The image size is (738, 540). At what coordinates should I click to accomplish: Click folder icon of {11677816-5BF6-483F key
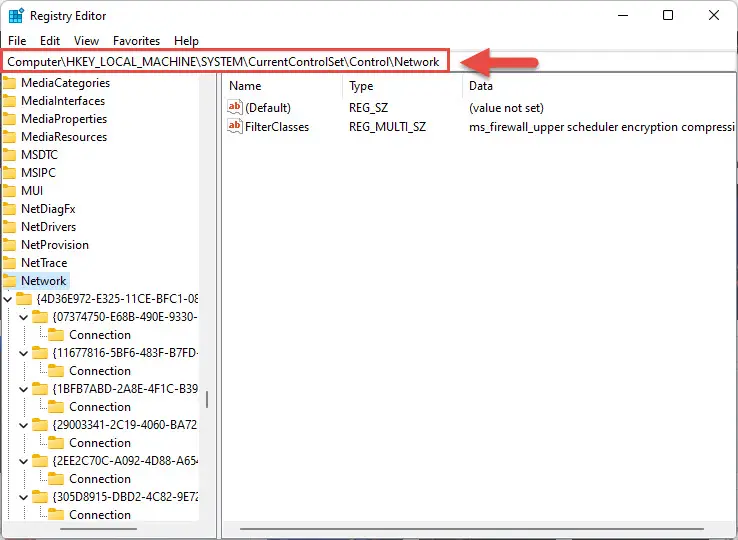(40, 353)
